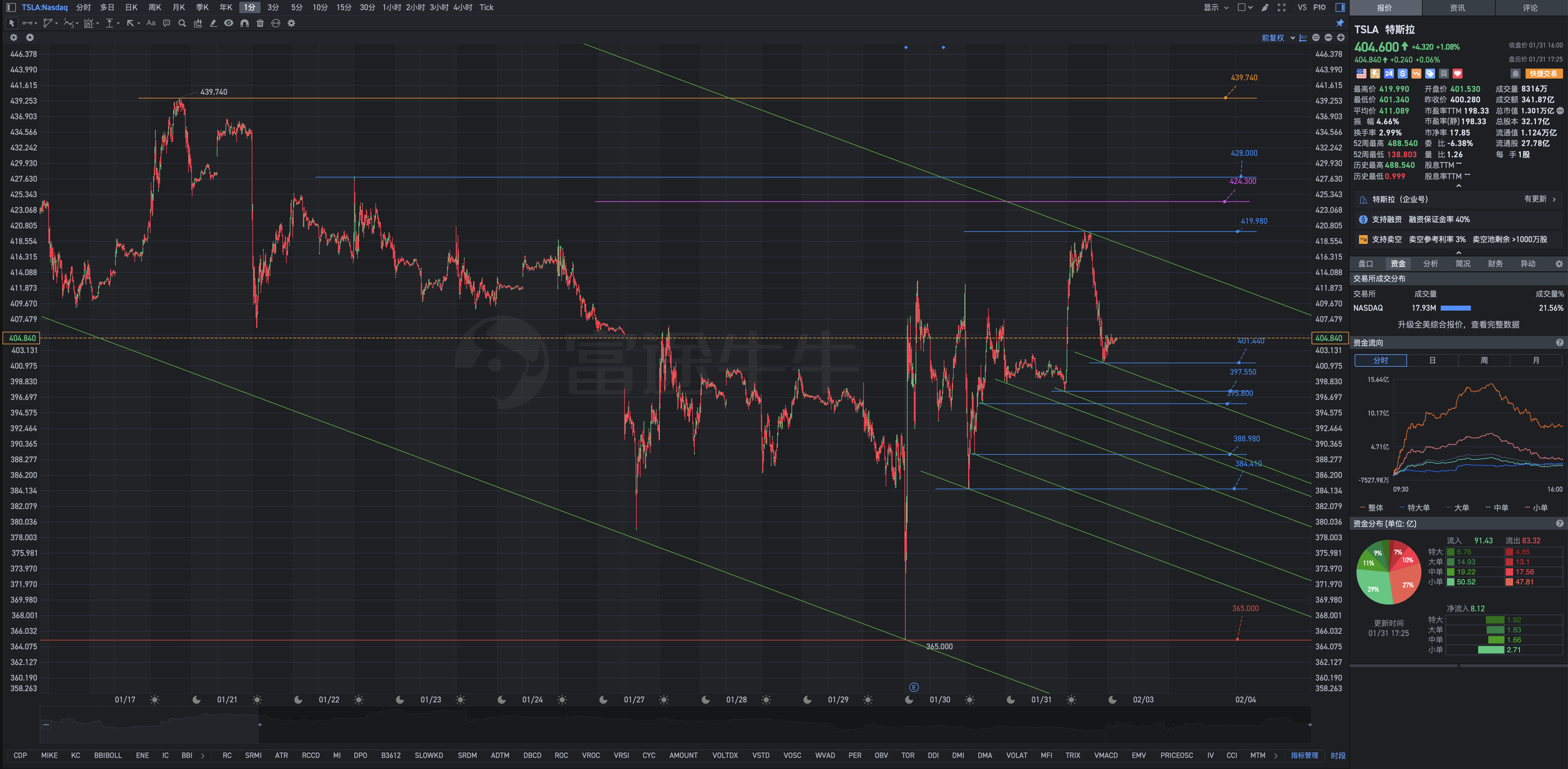The image size is (1568, 769).
Task: Click the chart navigator left handle
Action: coord(260,725)
